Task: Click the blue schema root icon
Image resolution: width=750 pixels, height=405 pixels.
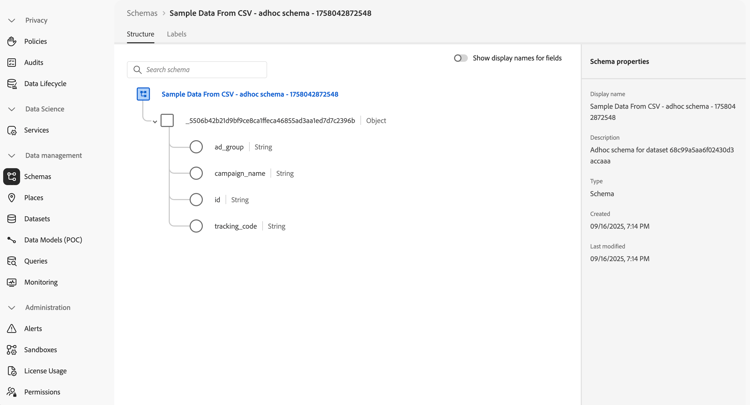Action: click(143, 94)
